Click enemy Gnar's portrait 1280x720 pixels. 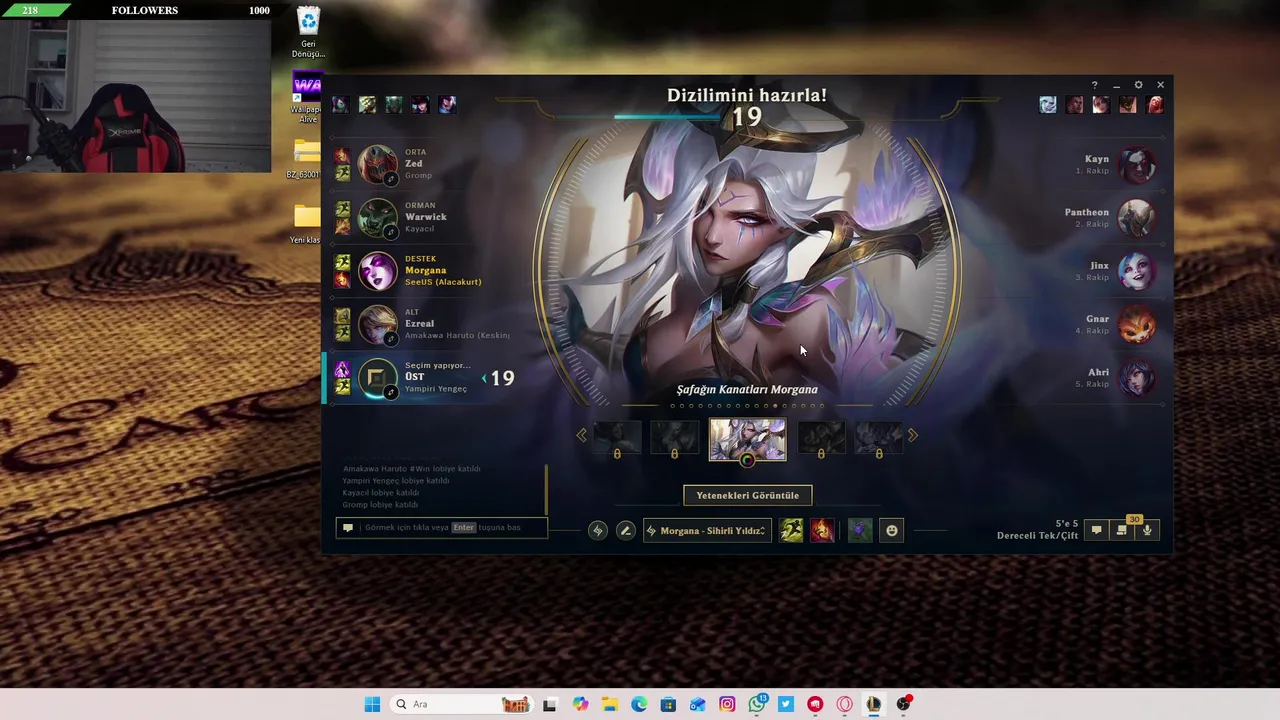[1137, 324]
